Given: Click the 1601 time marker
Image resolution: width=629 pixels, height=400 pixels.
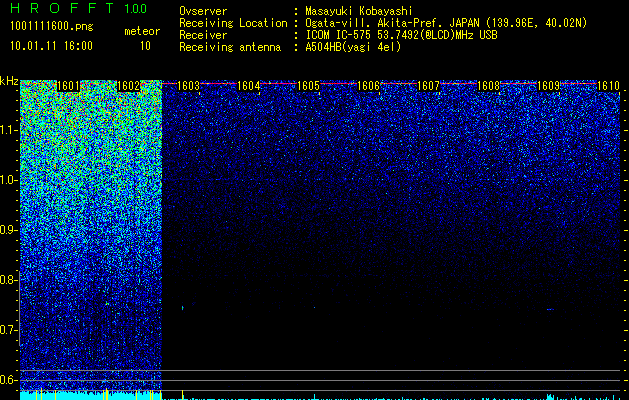Looking at the screenshot, I should click(x=68, y=86).
